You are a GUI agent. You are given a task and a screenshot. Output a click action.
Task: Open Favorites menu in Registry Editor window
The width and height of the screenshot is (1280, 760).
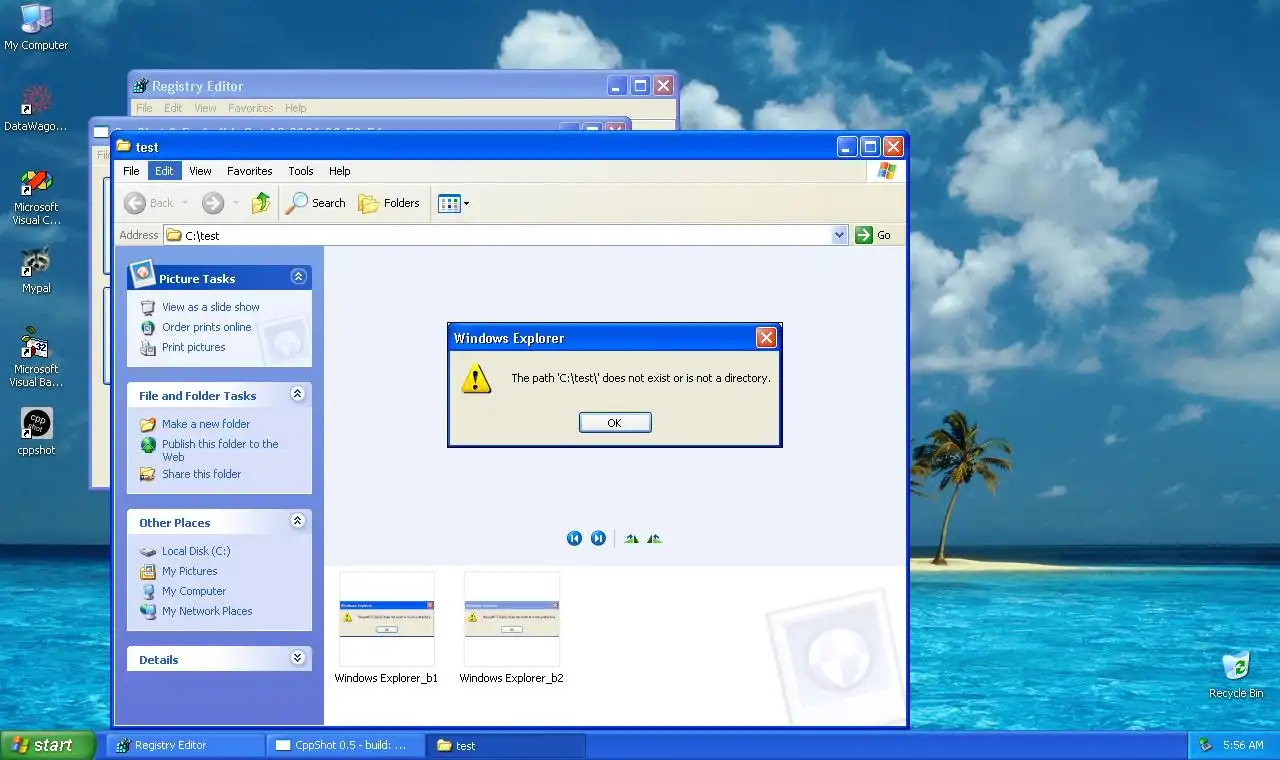[x=250, y=108]
